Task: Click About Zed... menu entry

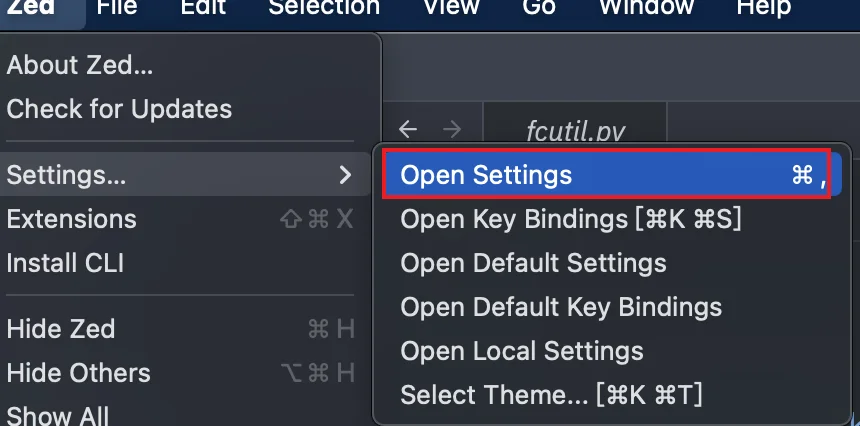Action: coord(80,65)
